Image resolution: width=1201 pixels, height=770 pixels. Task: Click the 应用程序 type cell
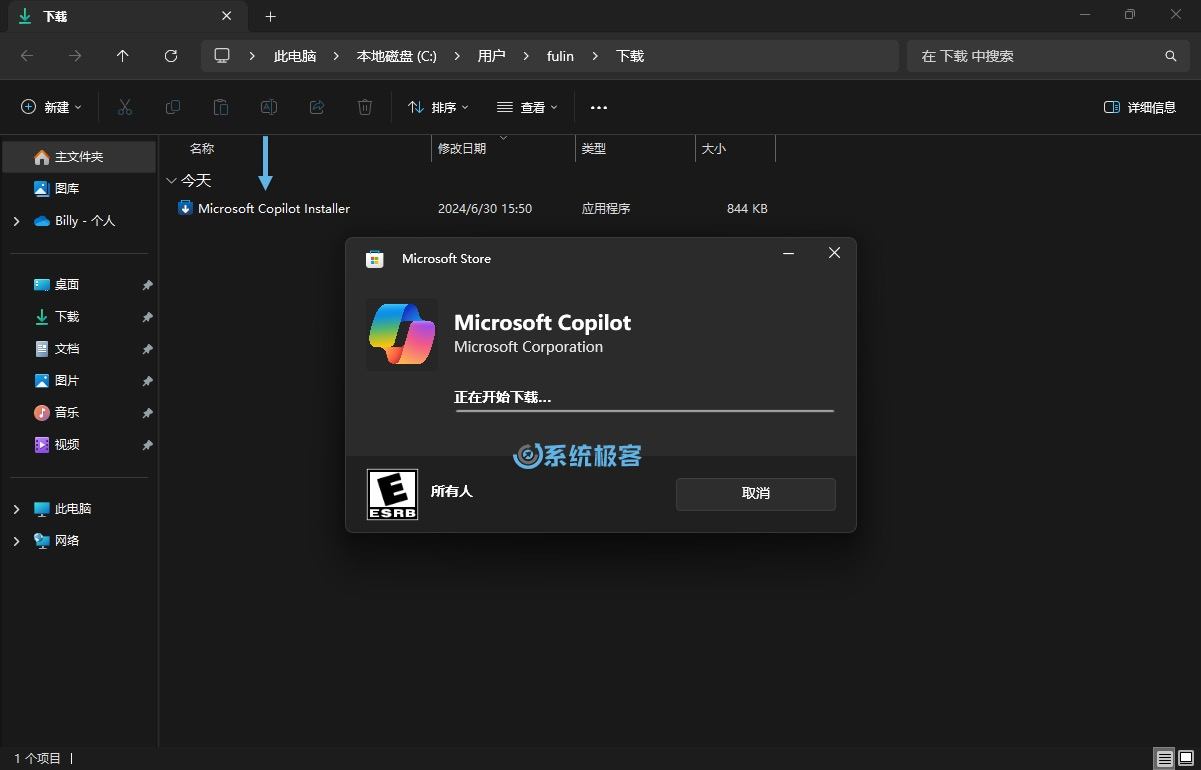(606, 209)
